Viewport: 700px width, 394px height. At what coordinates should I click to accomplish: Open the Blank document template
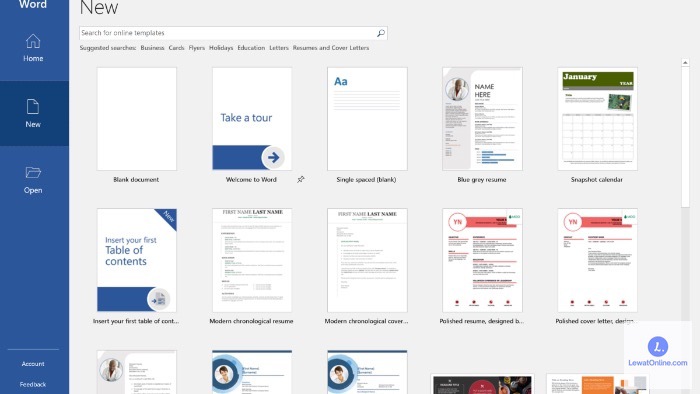pyautogui.click(x=137, y=119)
